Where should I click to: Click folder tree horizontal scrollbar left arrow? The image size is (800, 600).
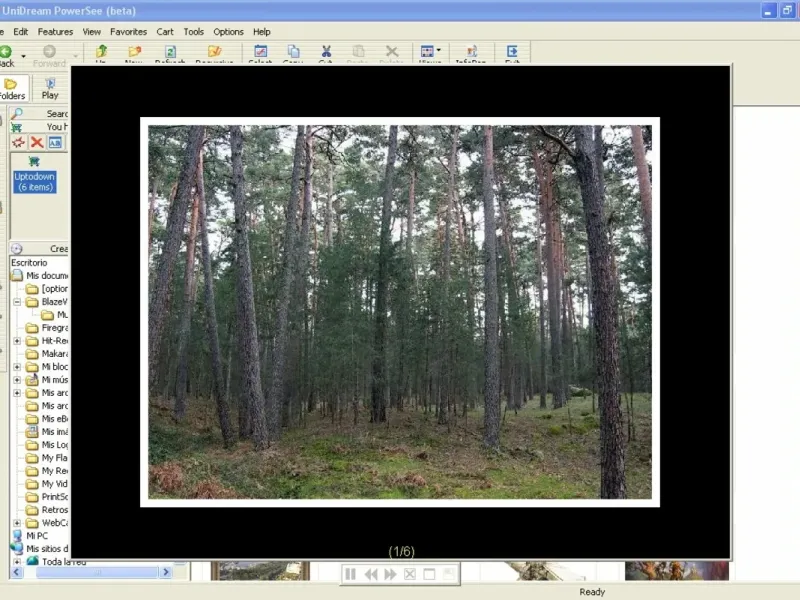pyautogui.click(x=16, y=572)
